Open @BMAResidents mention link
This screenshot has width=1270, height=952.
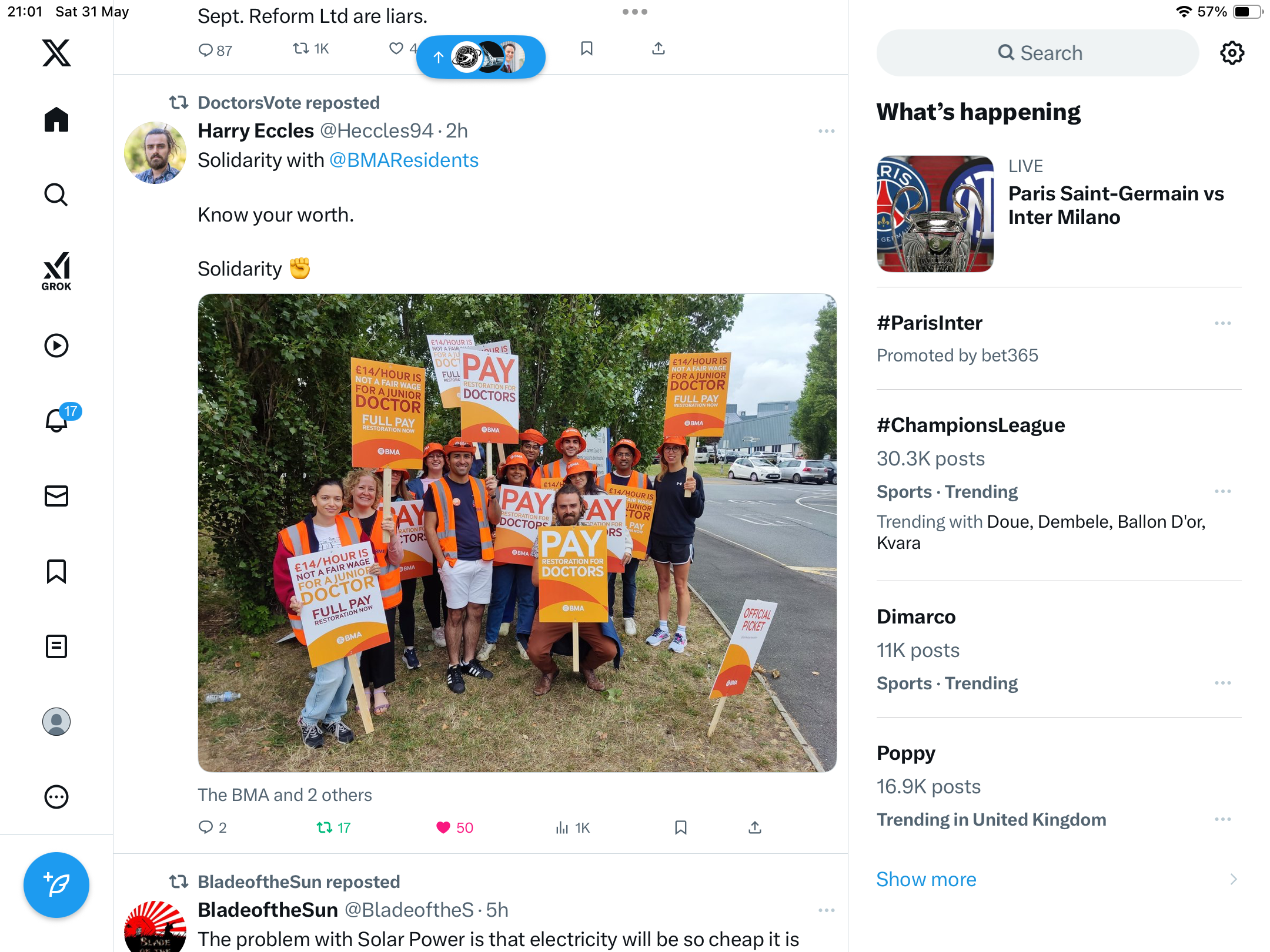click(x=404, y=160)
